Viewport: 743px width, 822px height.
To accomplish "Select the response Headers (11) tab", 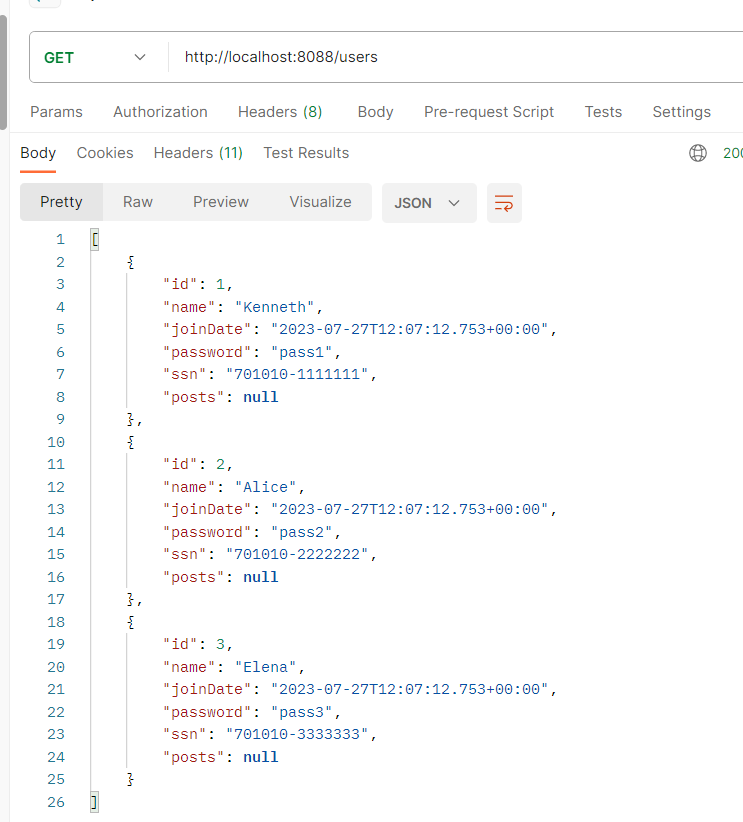I will coord(198,153).
